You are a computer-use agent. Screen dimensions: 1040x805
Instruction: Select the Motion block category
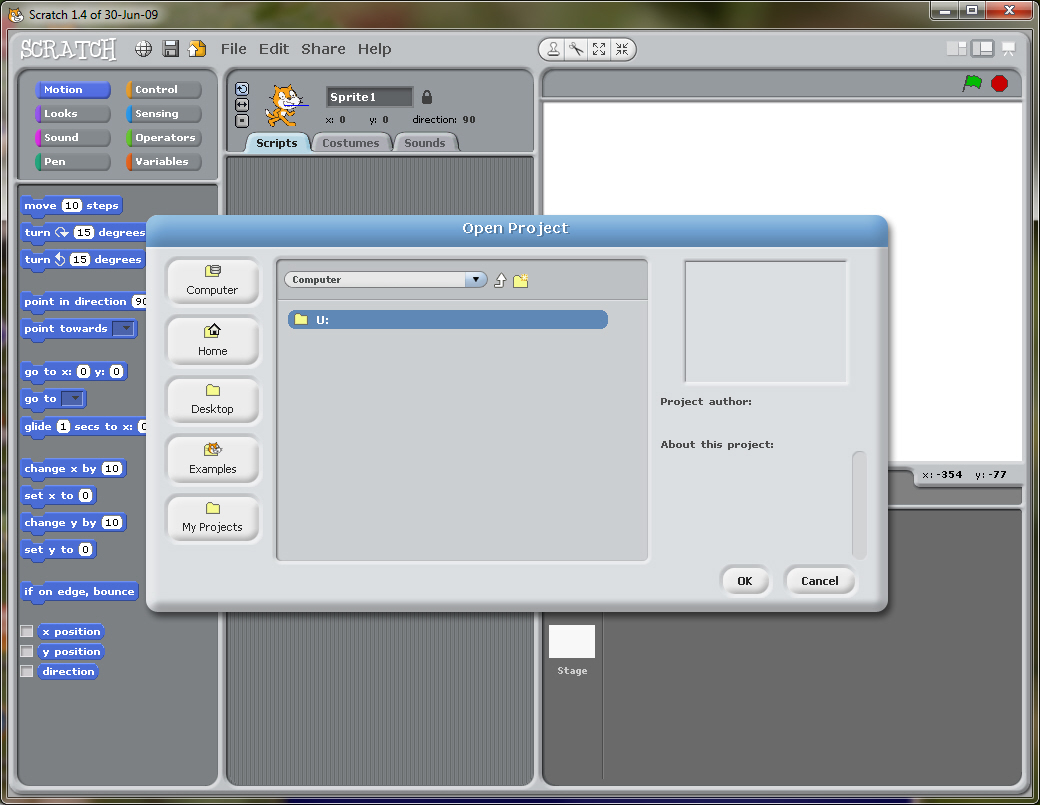point(73,90)
